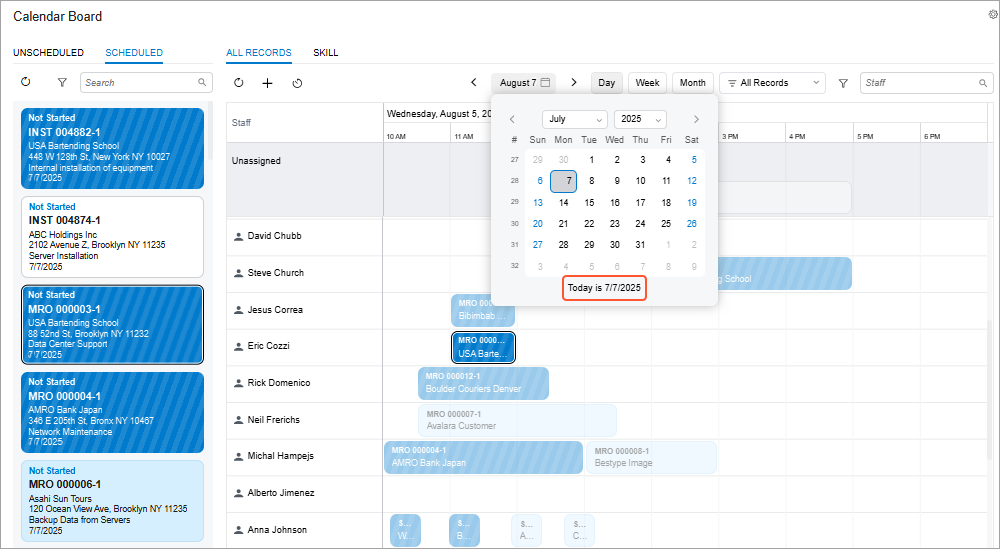The height and width of the screenshot is (549, 1000).
Task: Click person icon beside Alberto Jimenez
Action: click(x=239, y=494)
